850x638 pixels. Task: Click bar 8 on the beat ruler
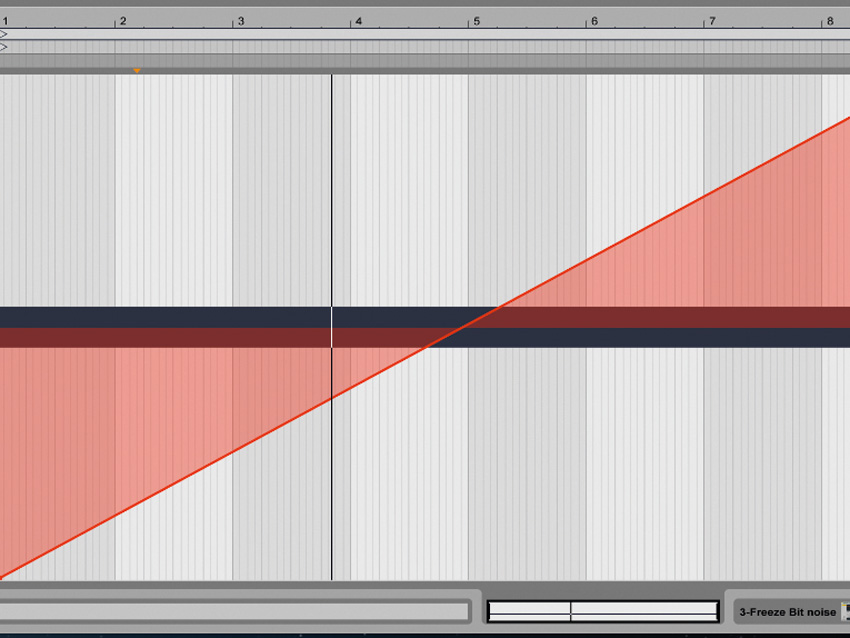[830, 21]
